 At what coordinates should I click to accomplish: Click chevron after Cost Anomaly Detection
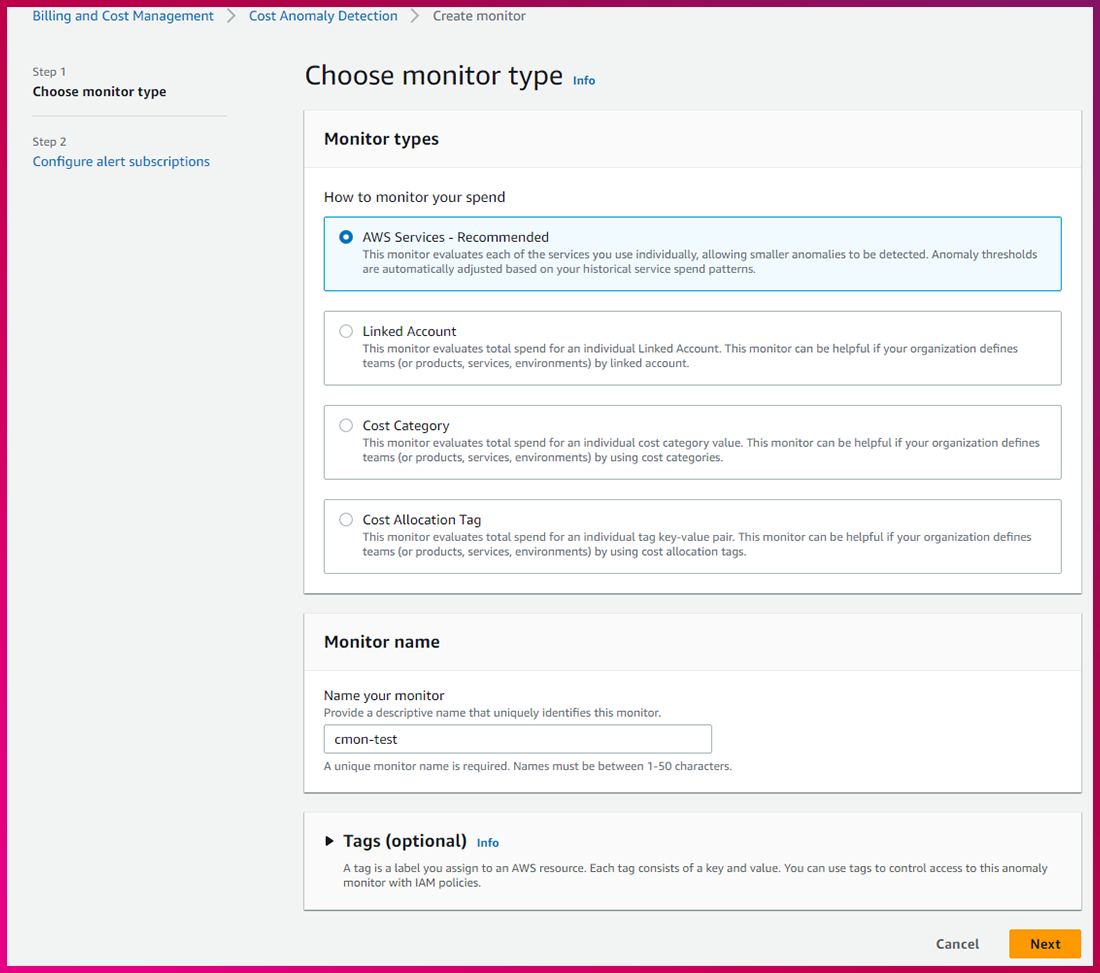(x=415, y=16)
